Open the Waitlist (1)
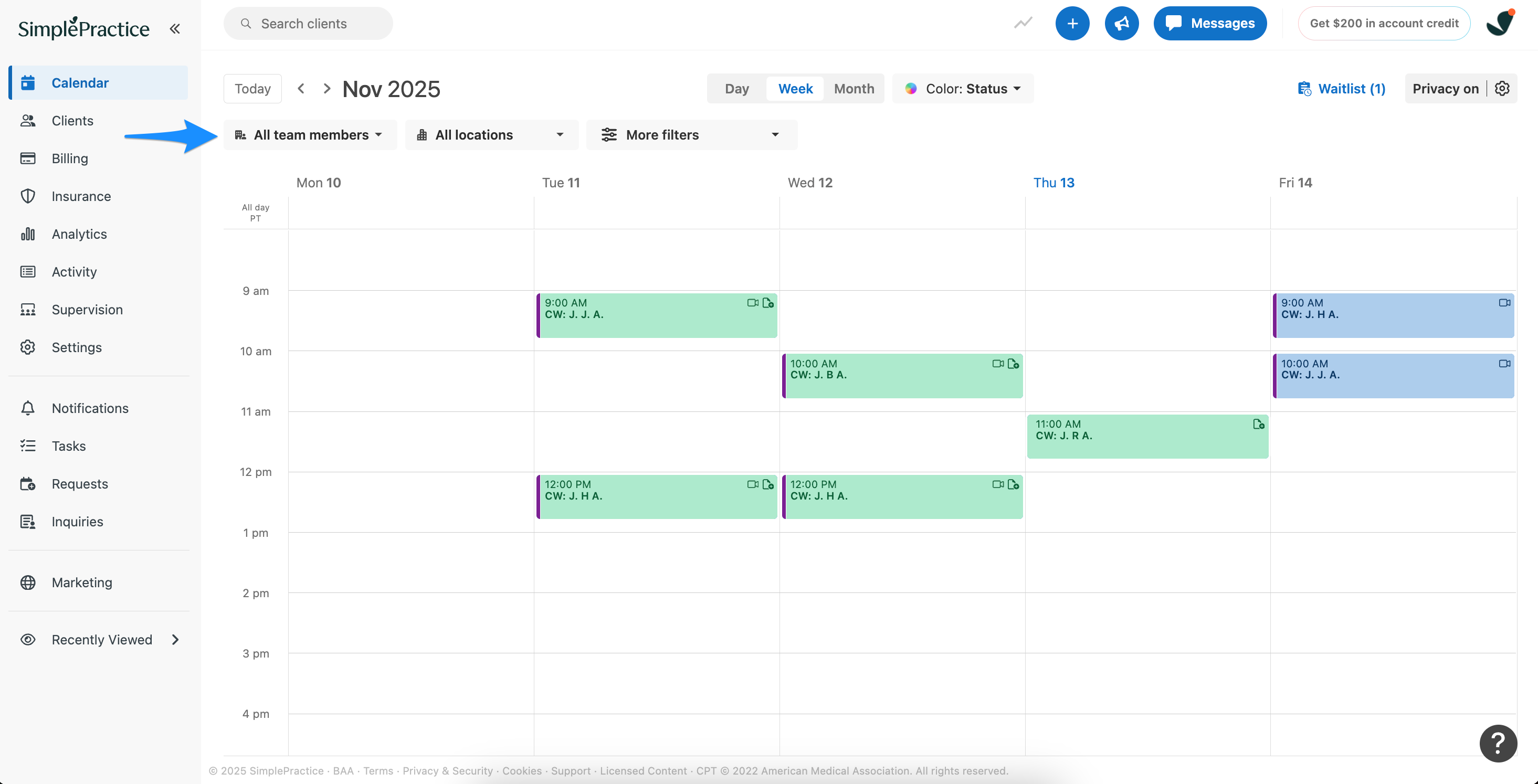 click(x=1342, y=88)
